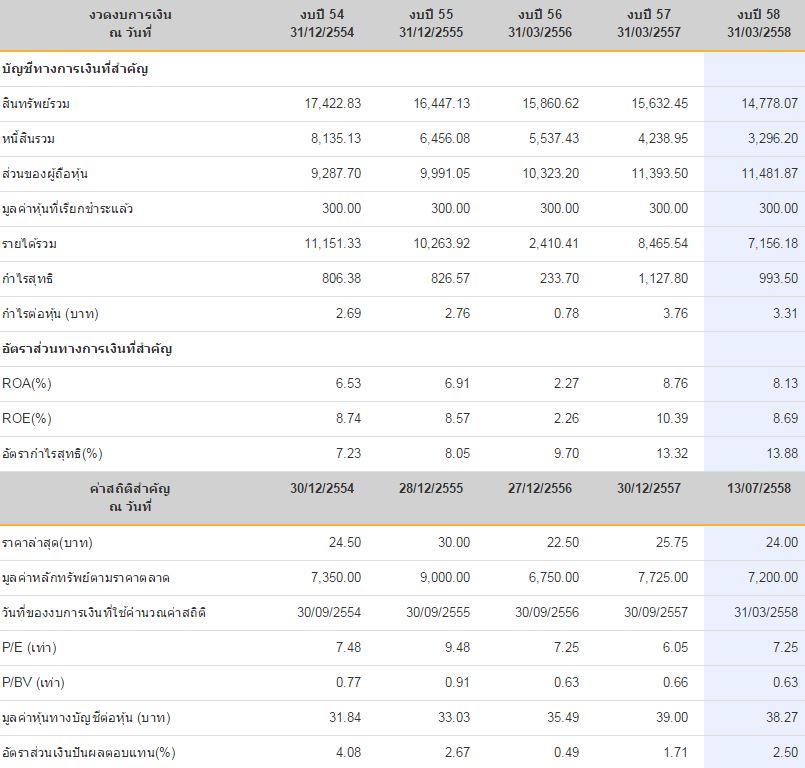This screenshot has height=768, width=805.
Task: Click P/E value 6.05
Action: (675, 647)
